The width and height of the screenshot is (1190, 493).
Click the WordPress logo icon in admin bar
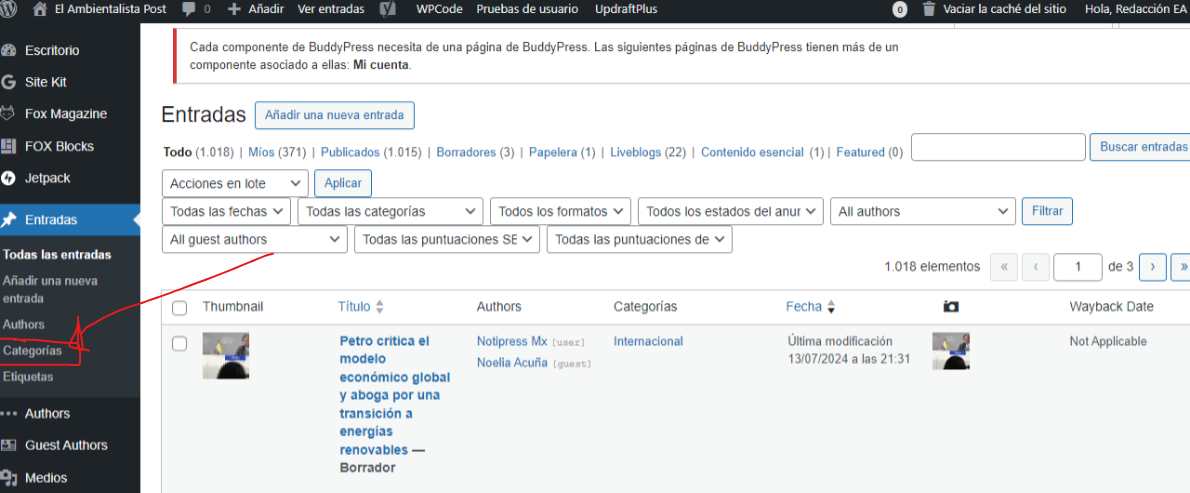[x=11, y=9]
